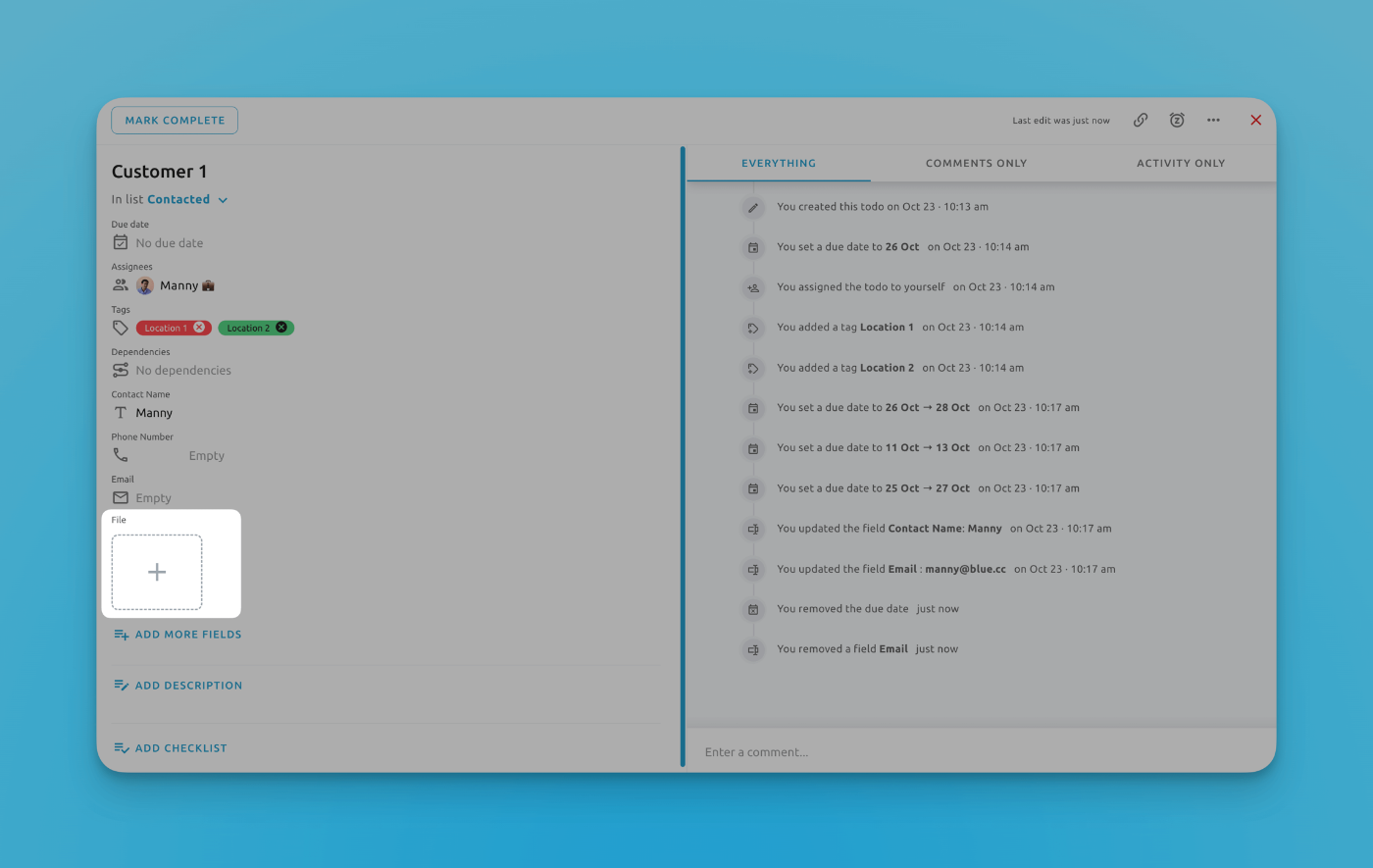Click the phone icon in Phone Number field
Image resolution: width=1373 pixels, height=868 pixels.
coord(120,454)
